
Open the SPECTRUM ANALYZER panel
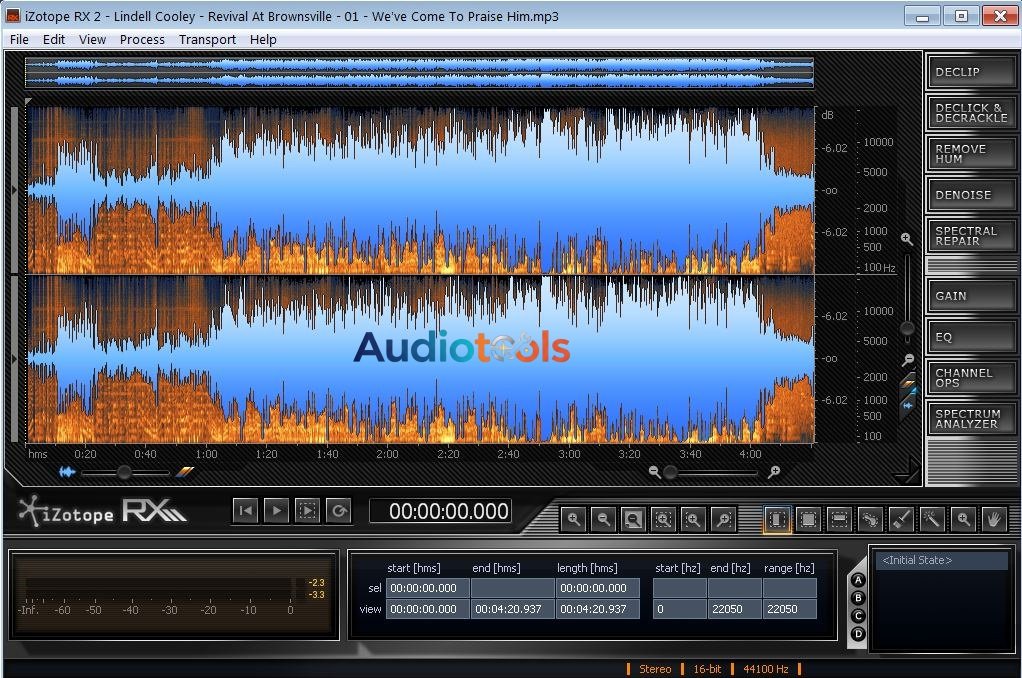[966, 418]
